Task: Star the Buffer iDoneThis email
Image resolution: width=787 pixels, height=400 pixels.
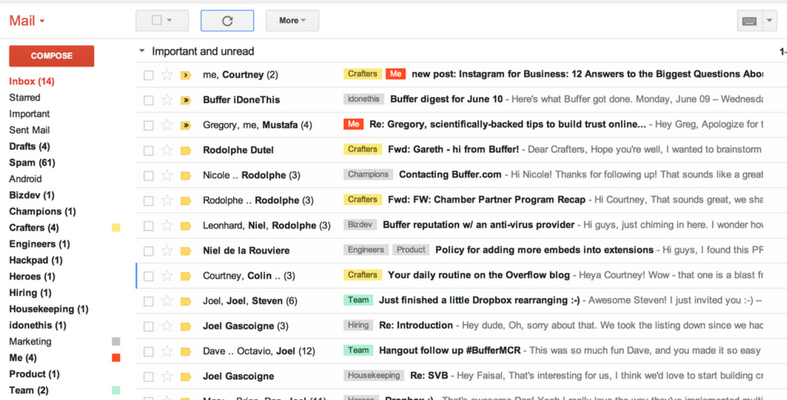Action: (x=167, y=100)
